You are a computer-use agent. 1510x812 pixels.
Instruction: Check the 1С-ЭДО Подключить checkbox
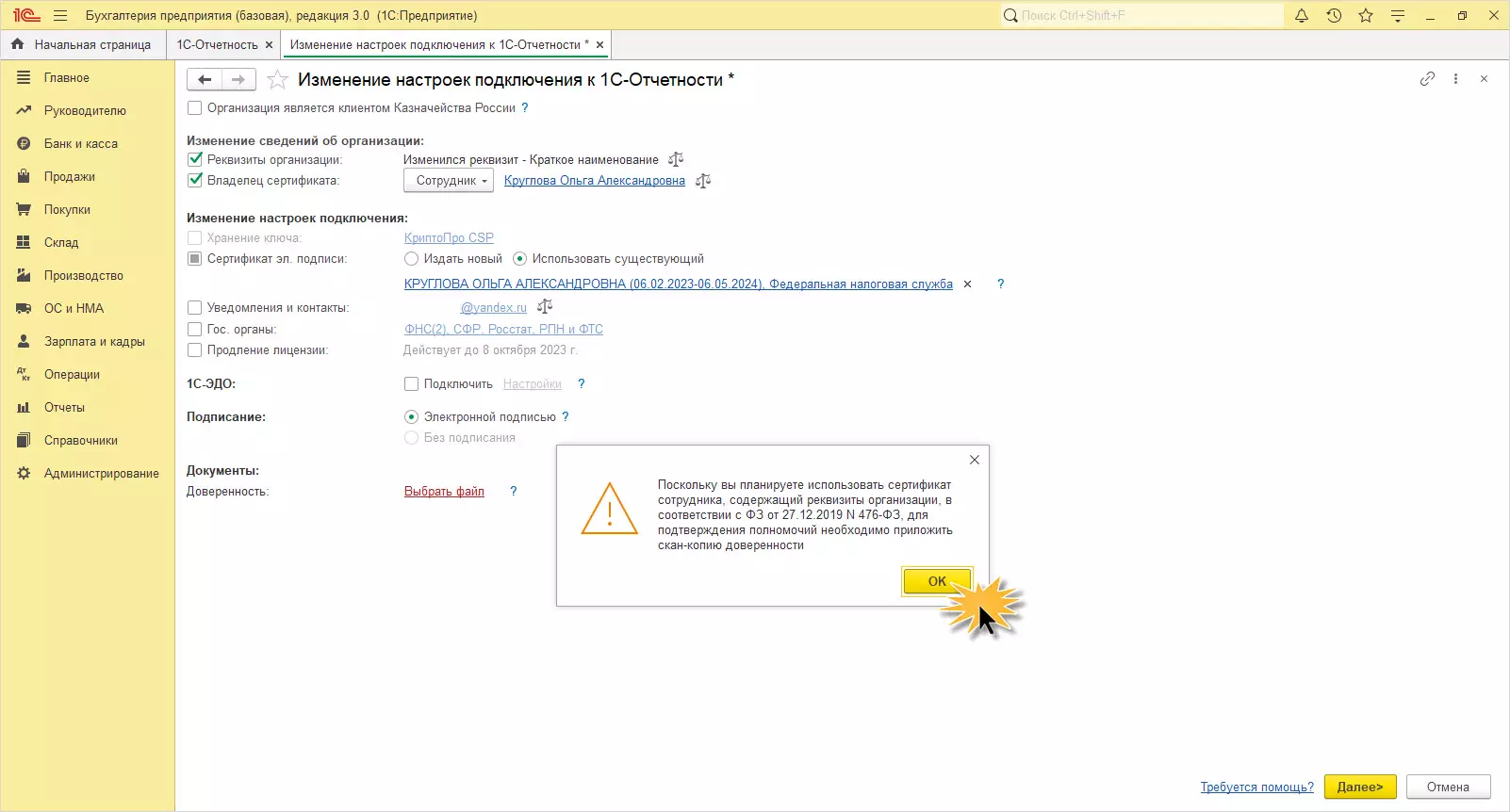coord(411,383)
